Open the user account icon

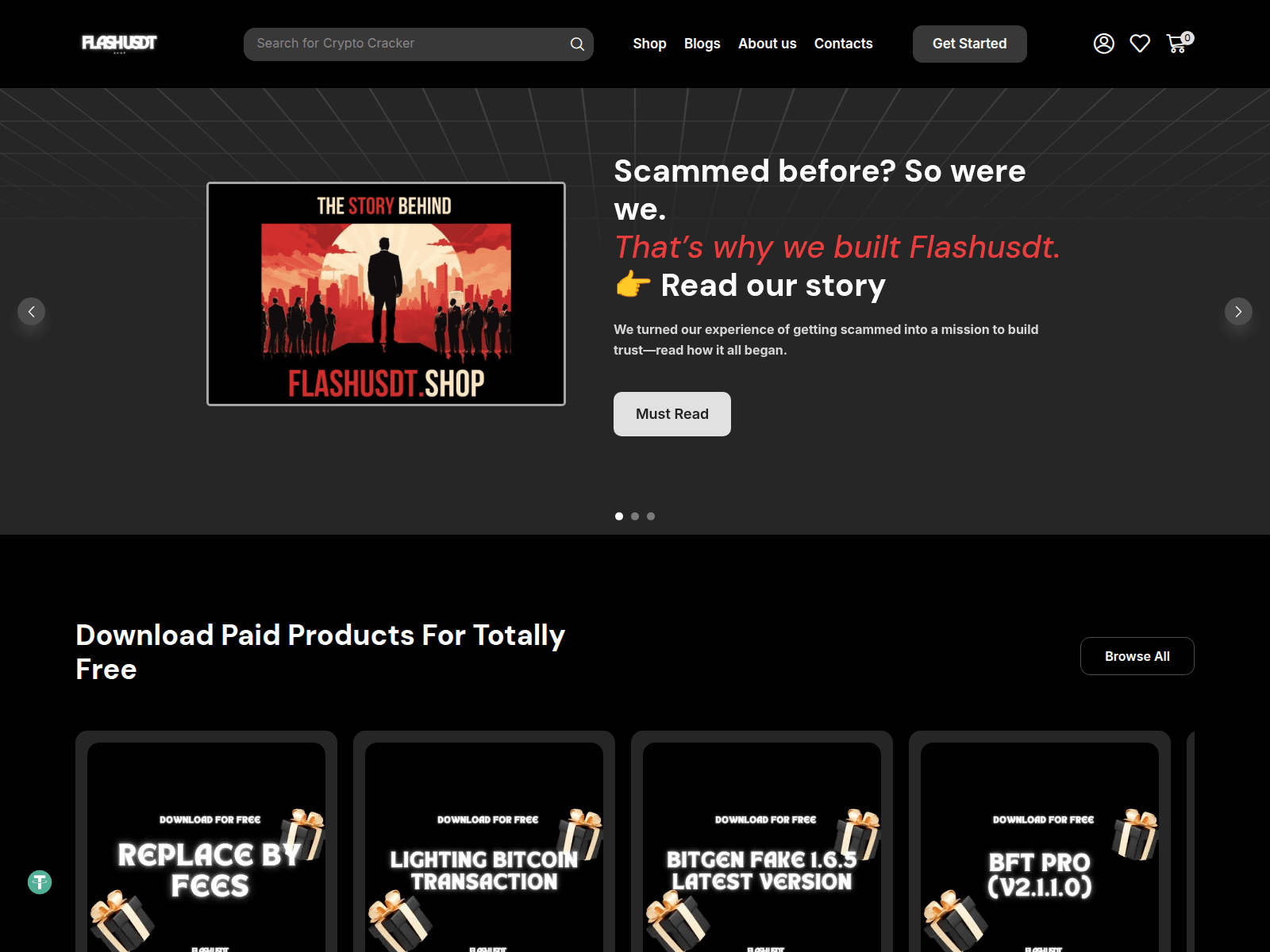(x=1103, y=44)
